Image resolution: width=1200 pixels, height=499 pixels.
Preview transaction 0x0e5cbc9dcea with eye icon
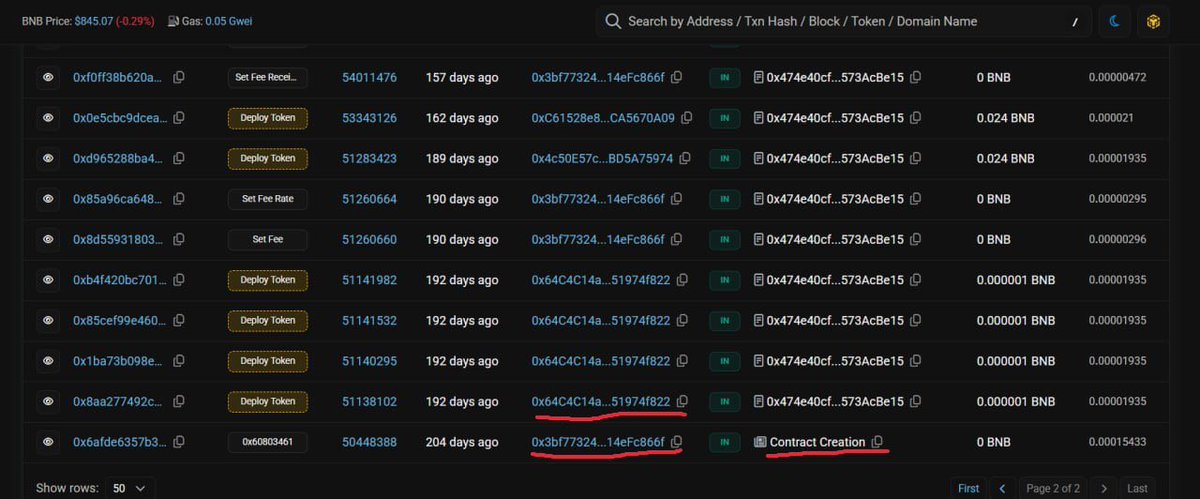(47, 118)
